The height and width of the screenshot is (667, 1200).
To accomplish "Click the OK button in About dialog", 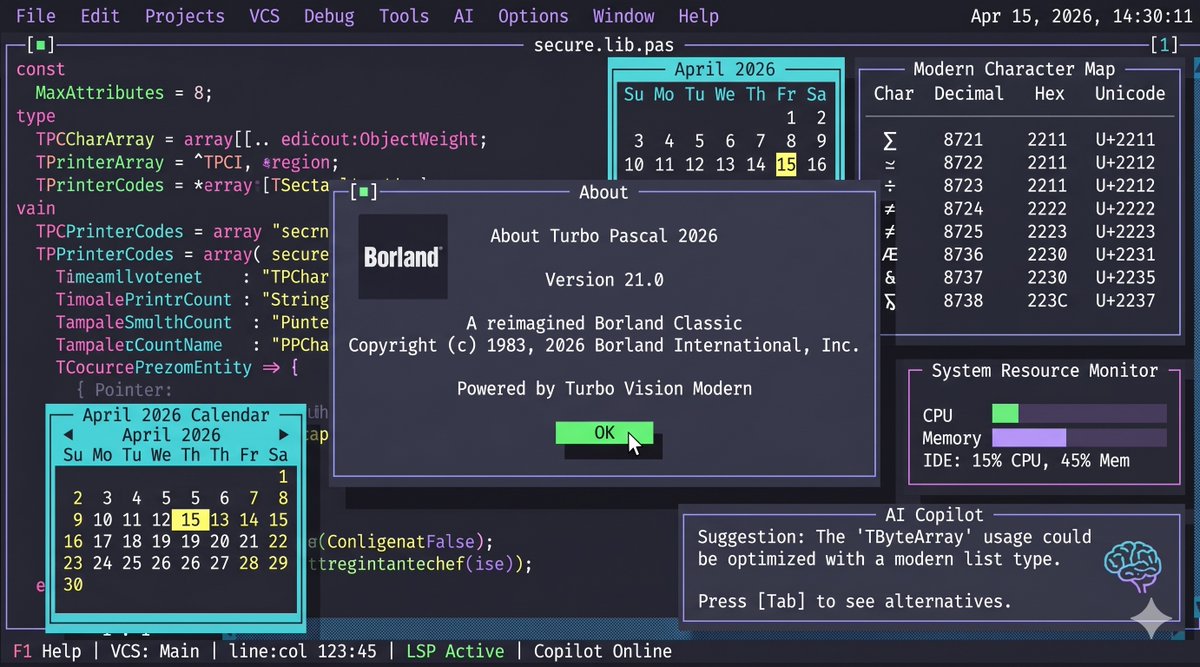I will pos(604,433).
